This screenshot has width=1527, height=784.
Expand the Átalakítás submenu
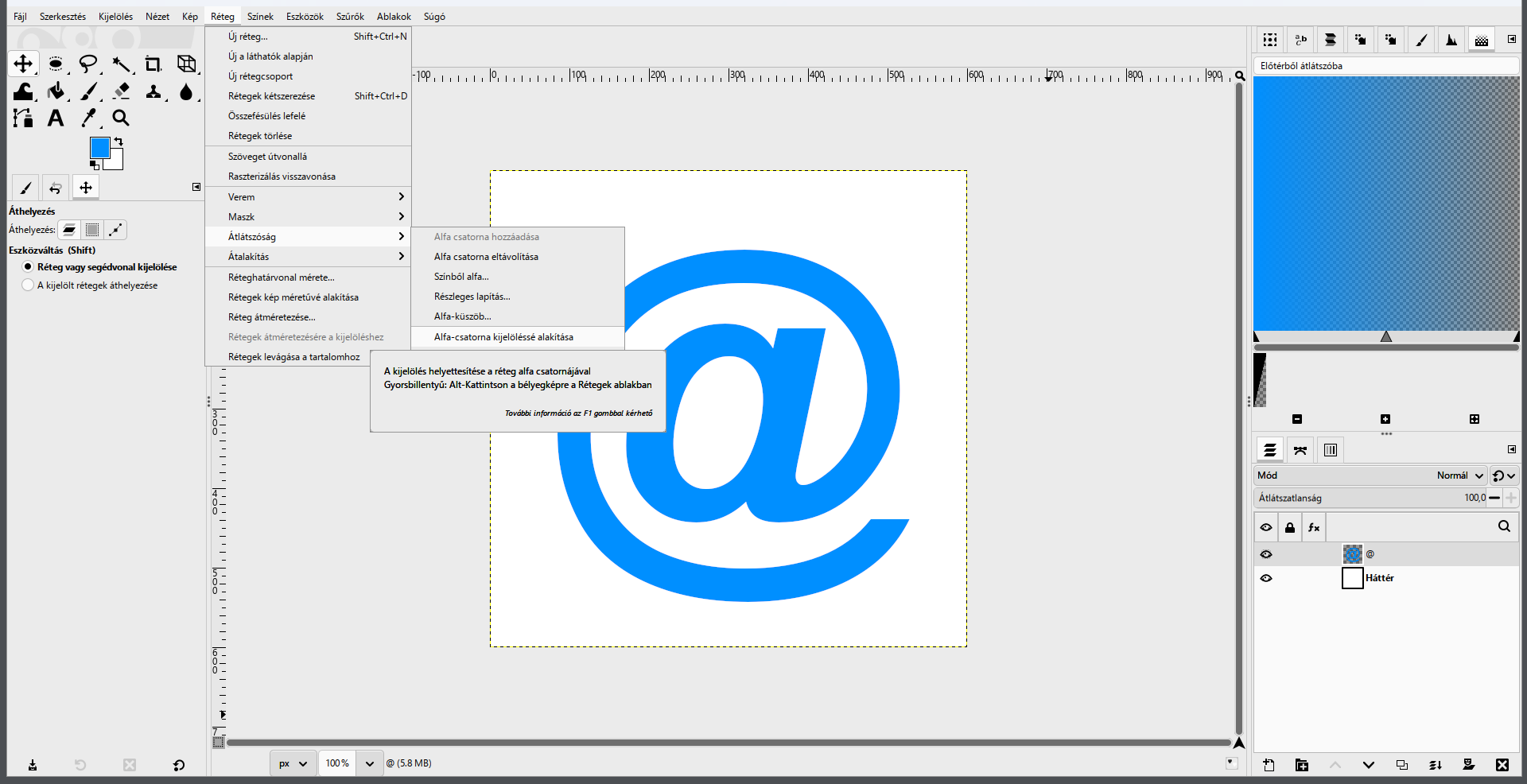click(x=309, y=257)
